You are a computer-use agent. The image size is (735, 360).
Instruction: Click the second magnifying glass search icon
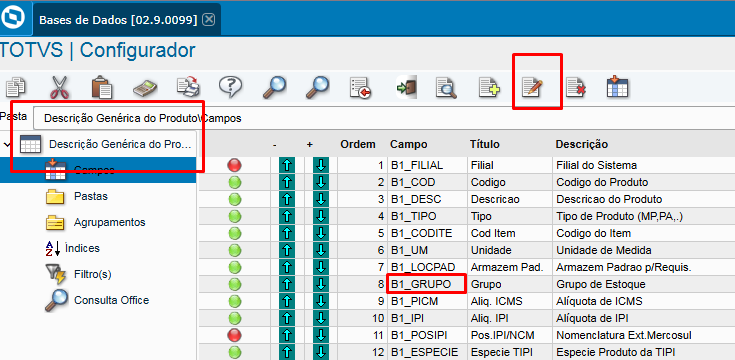click(317, 87)
